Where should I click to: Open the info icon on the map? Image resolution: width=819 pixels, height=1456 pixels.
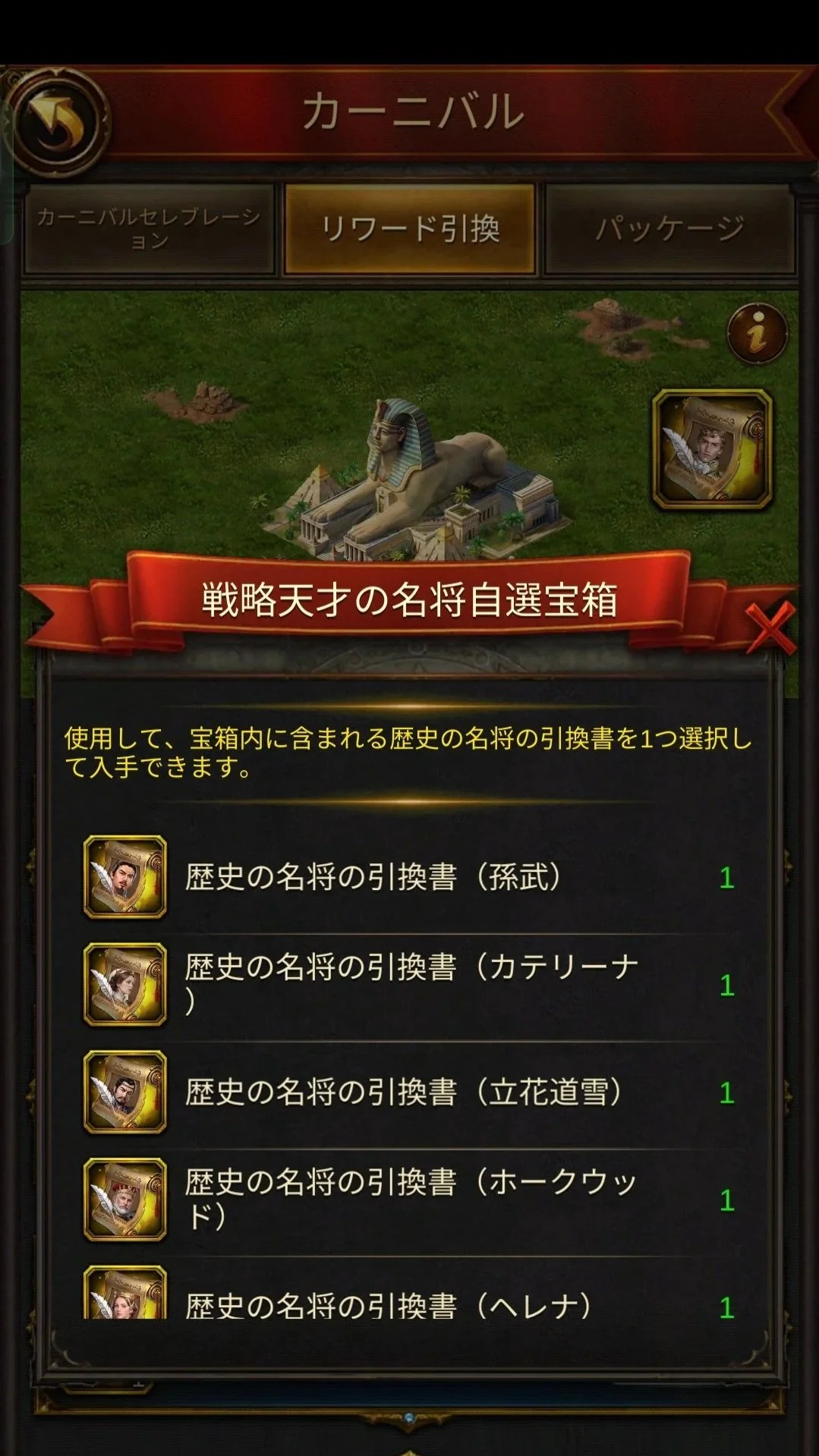coord(756,333)
